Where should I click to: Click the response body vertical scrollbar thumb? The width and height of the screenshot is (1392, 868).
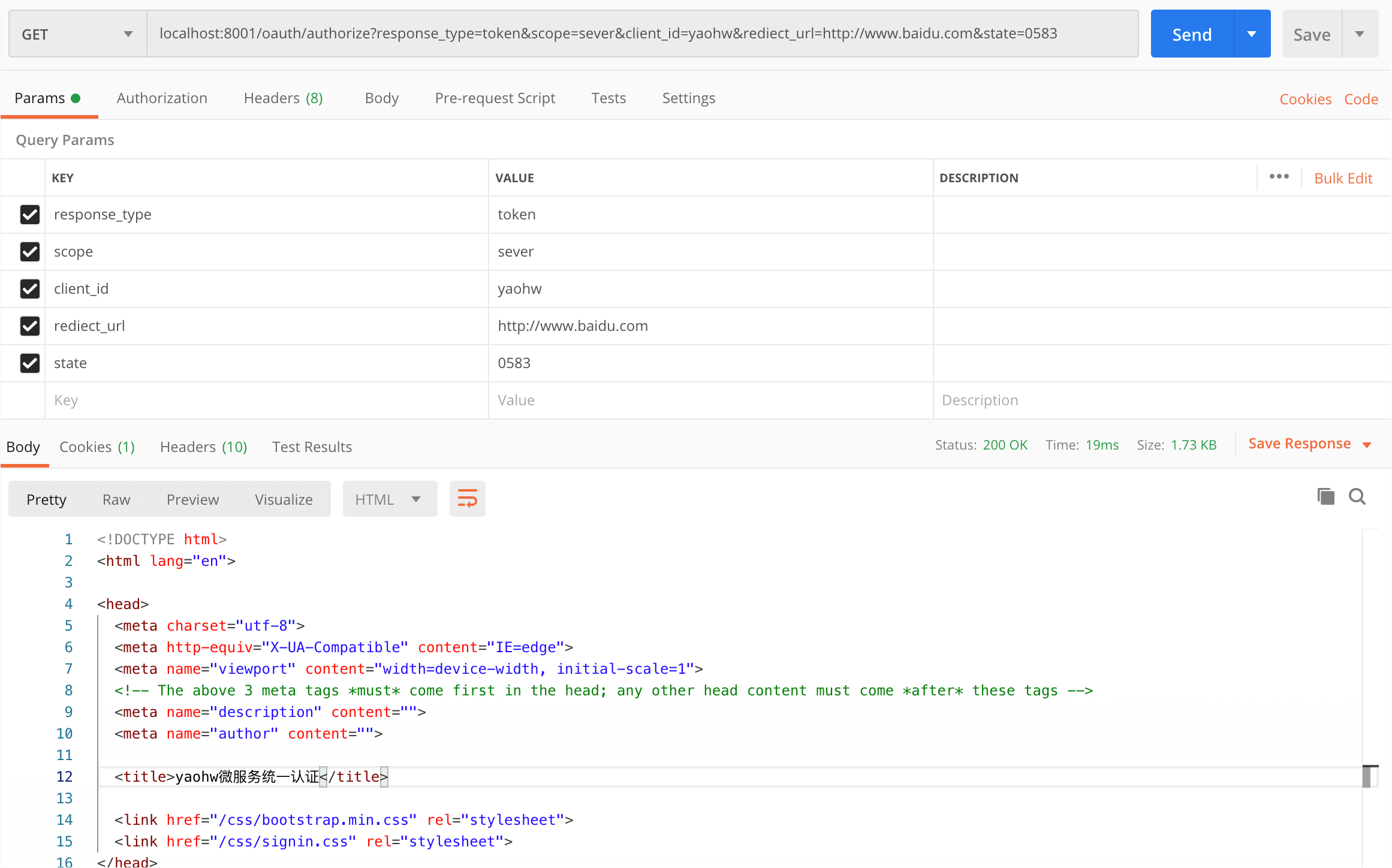[1367, 776]
